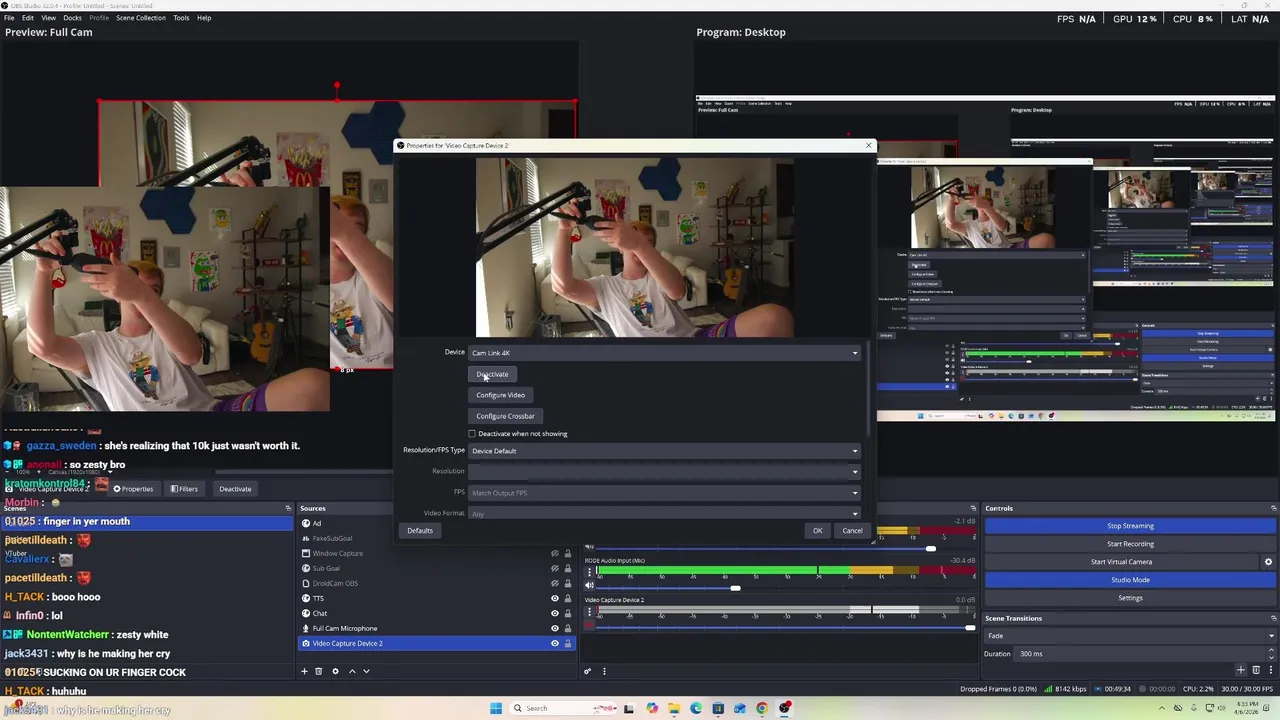Show Sub Goal source eye icon
The width and height of the screenshot is (1280, 720).
point(555,568)
